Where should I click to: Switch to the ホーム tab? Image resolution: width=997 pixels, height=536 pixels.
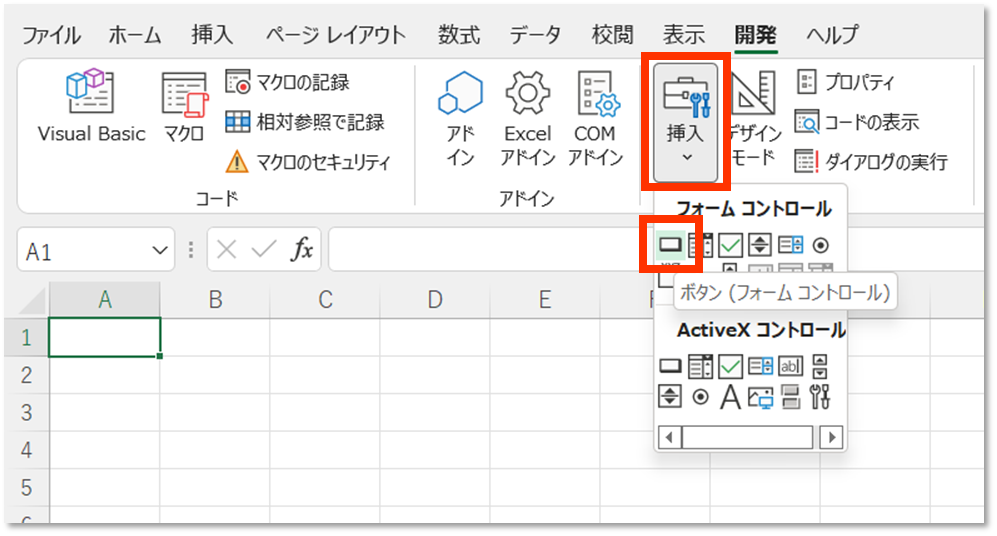[134, 35]
